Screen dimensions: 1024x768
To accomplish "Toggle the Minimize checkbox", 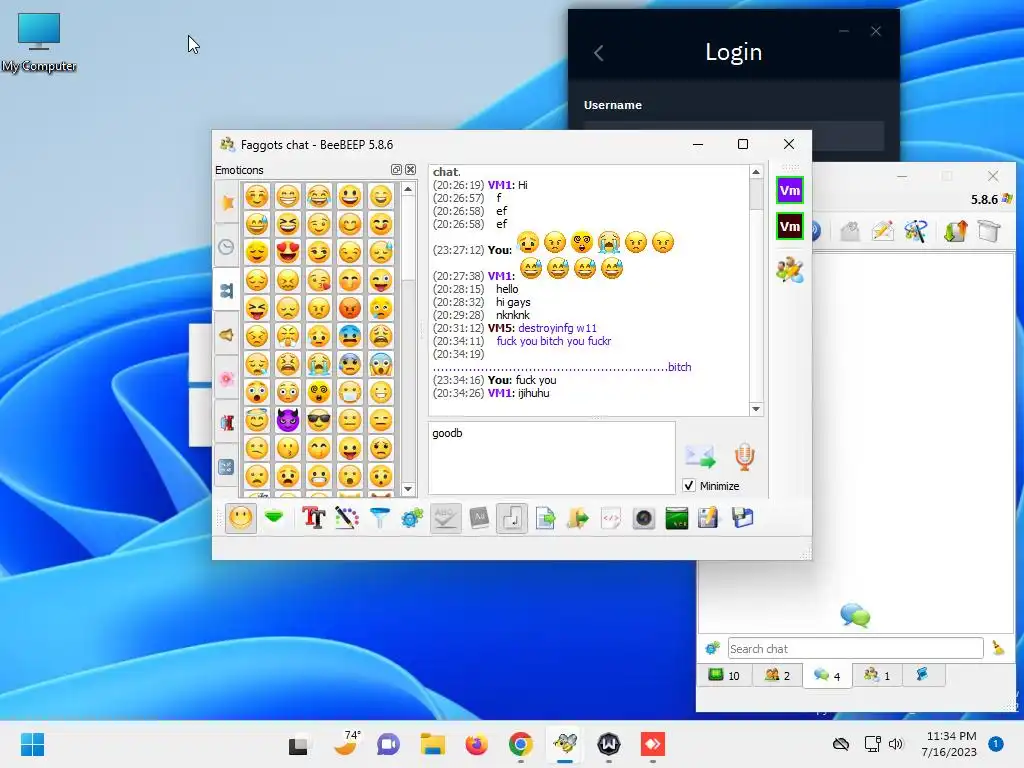I will click(x=689, y=486).
